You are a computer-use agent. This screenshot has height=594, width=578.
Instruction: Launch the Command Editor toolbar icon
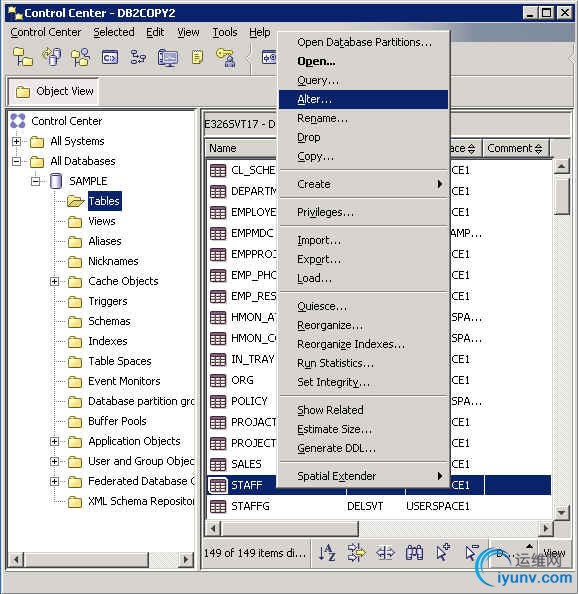click(110, 58)
